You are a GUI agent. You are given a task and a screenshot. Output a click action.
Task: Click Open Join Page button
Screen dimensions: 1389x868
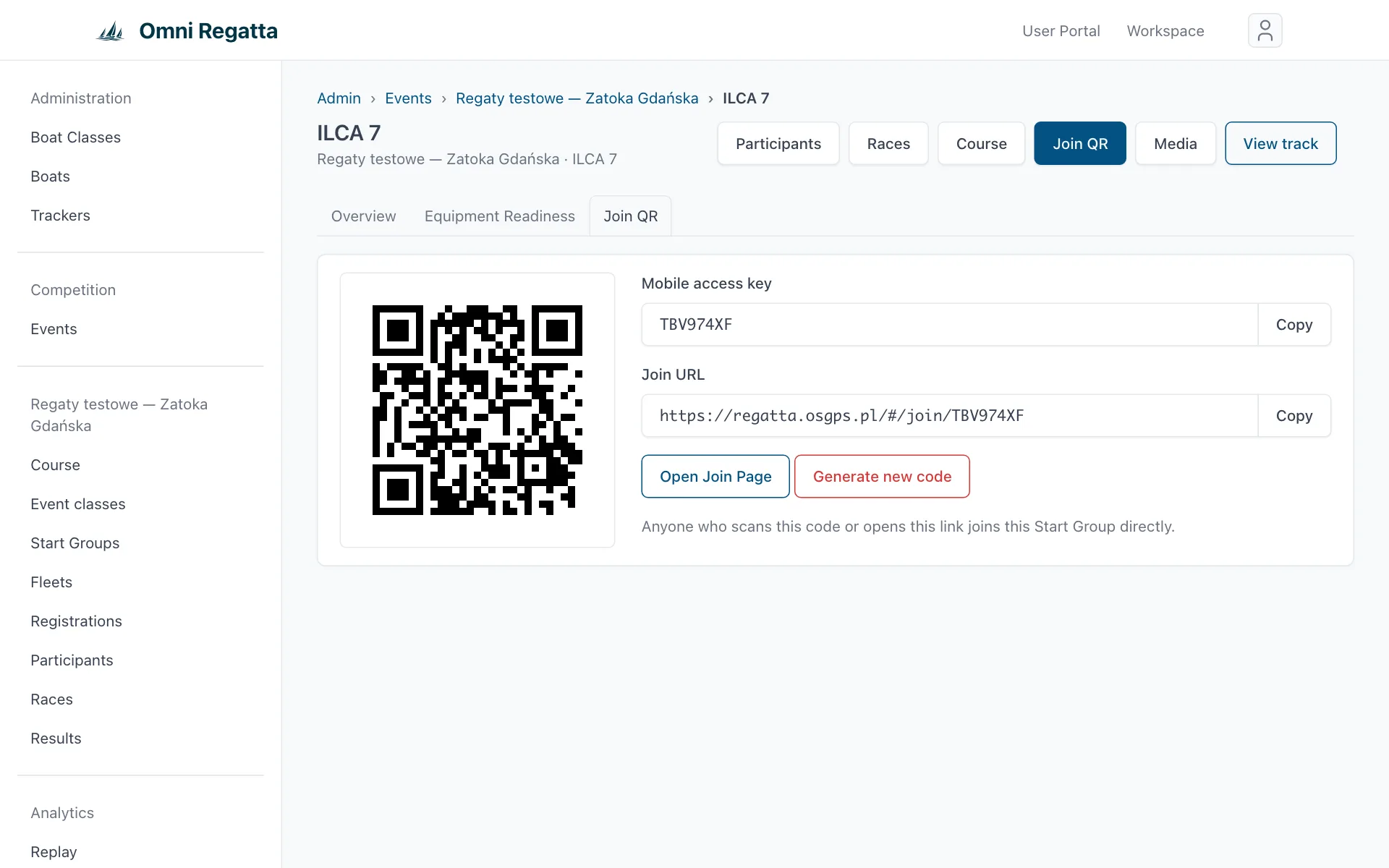(715, 477)
